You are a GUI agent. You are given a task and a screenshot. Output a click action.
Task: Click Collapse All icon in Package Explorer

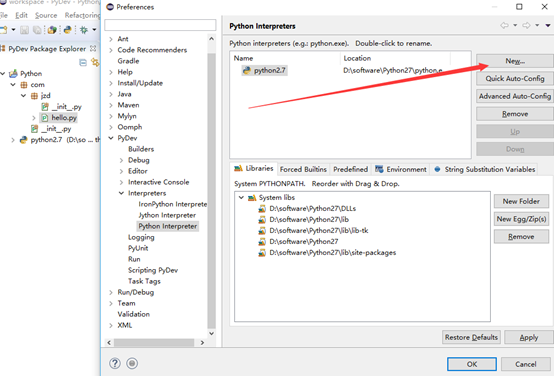pos(83,63)
